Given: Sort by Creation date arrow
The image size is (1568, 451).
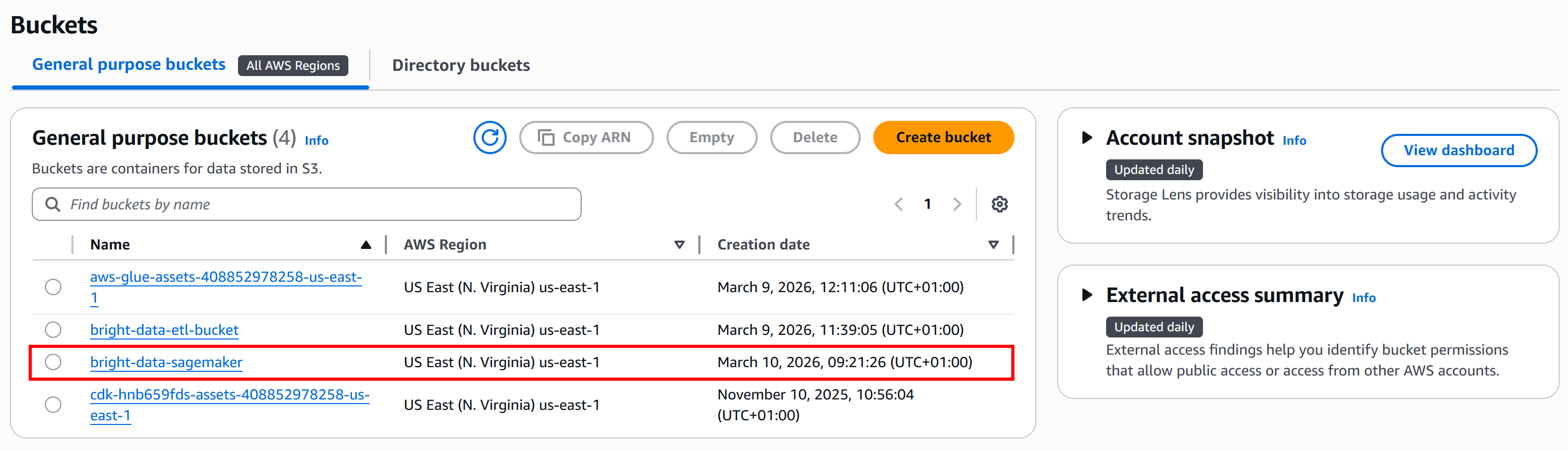Looking at the screenshot, I should [994, 245].
